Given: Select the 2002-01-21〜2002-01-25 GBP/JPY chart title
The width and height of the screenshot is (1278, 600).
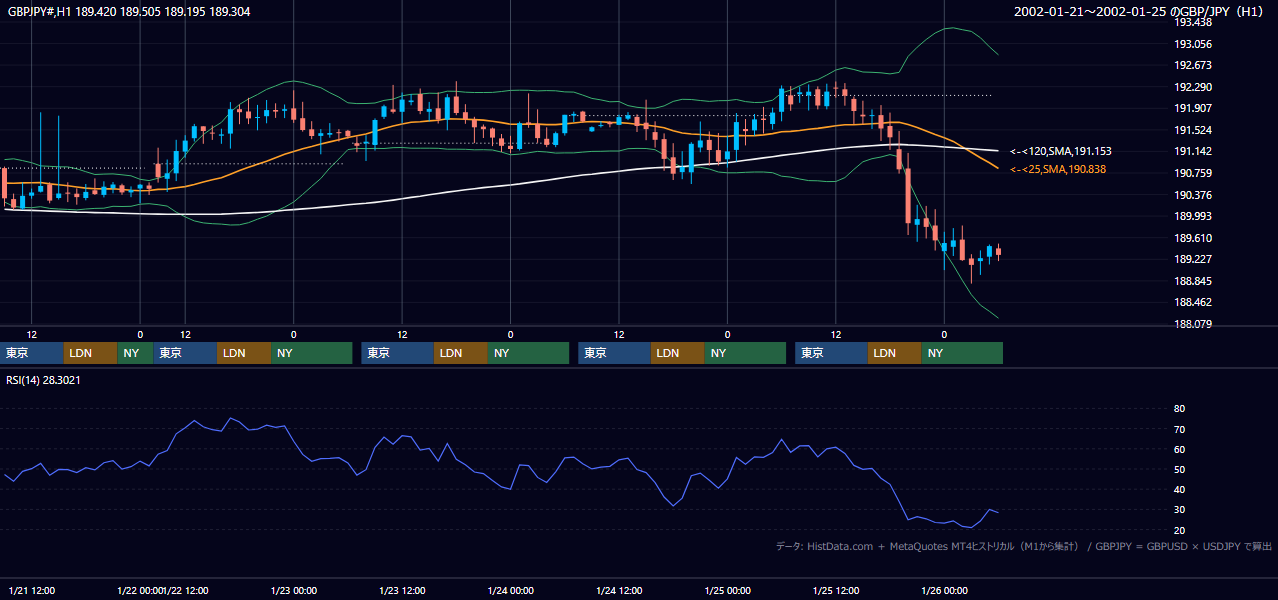Looking at the screenshot, I should [1140, 12].
